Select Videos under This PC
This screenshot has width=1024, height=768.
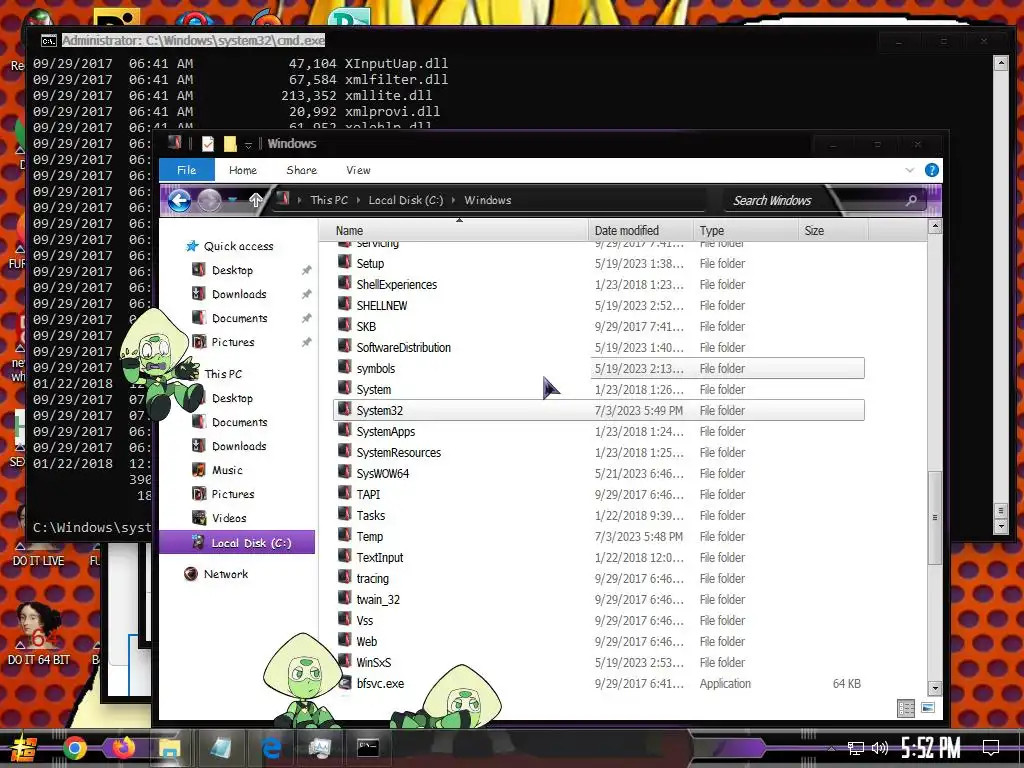[229, 519]
